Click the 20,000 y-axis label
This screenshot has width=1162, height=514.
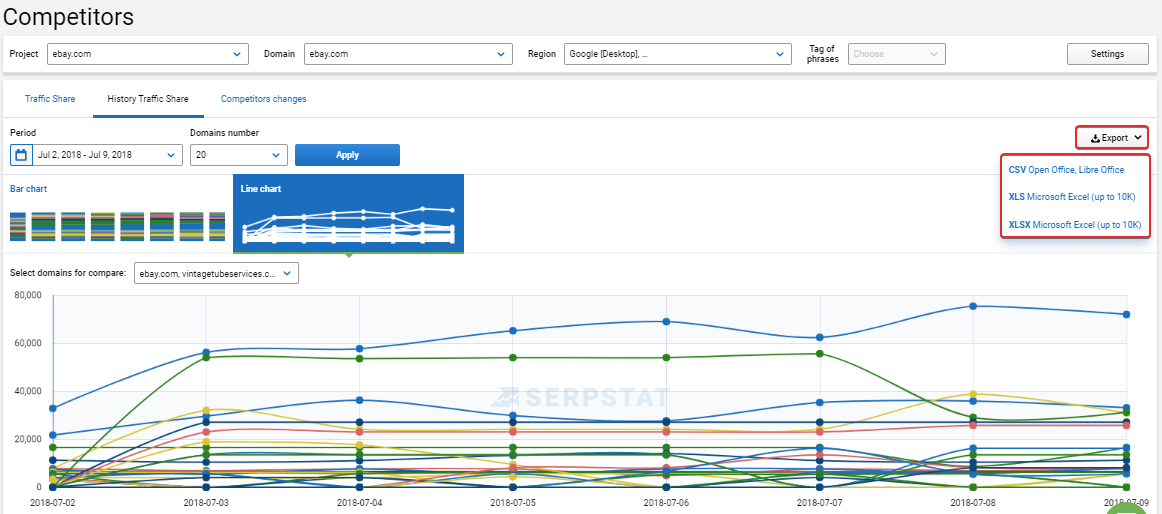click(x=30, y=439)
